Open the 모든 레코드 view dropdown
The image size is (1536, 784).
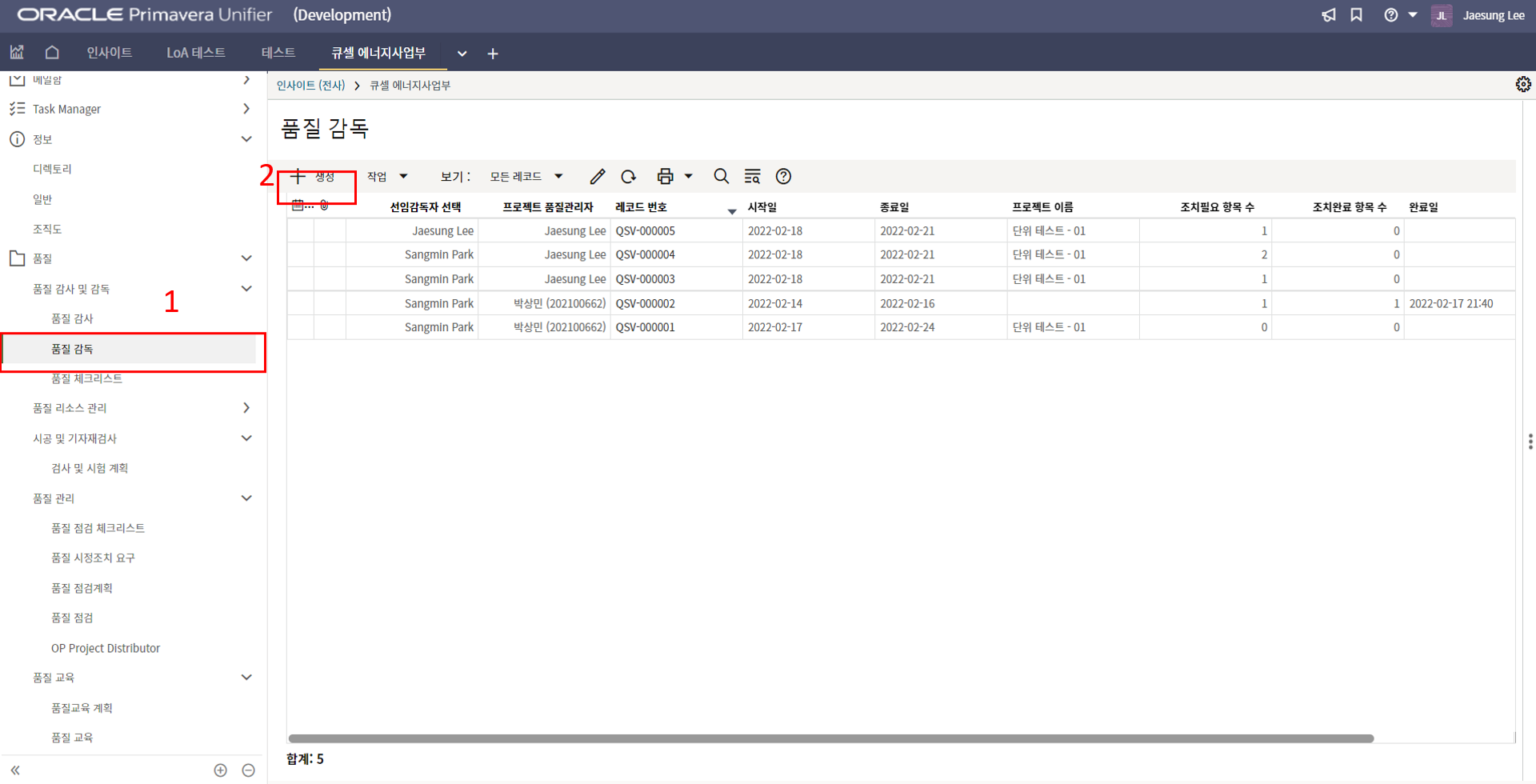tap(526, 177)
